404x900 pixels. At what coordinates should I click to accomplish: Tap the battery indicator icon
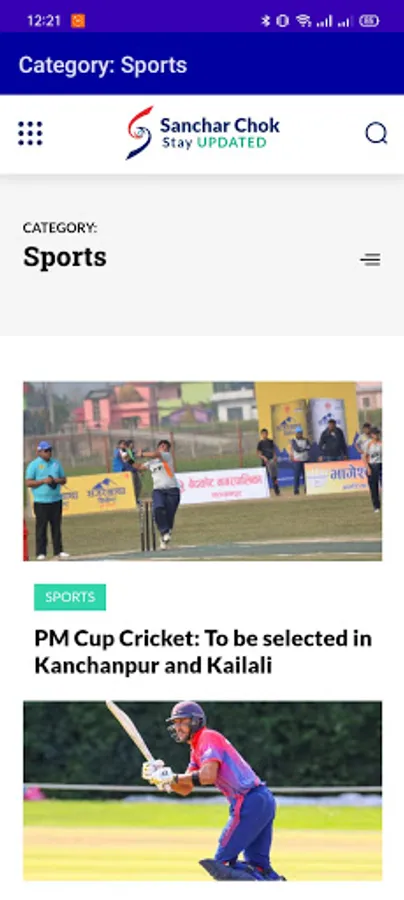point(369,21)
